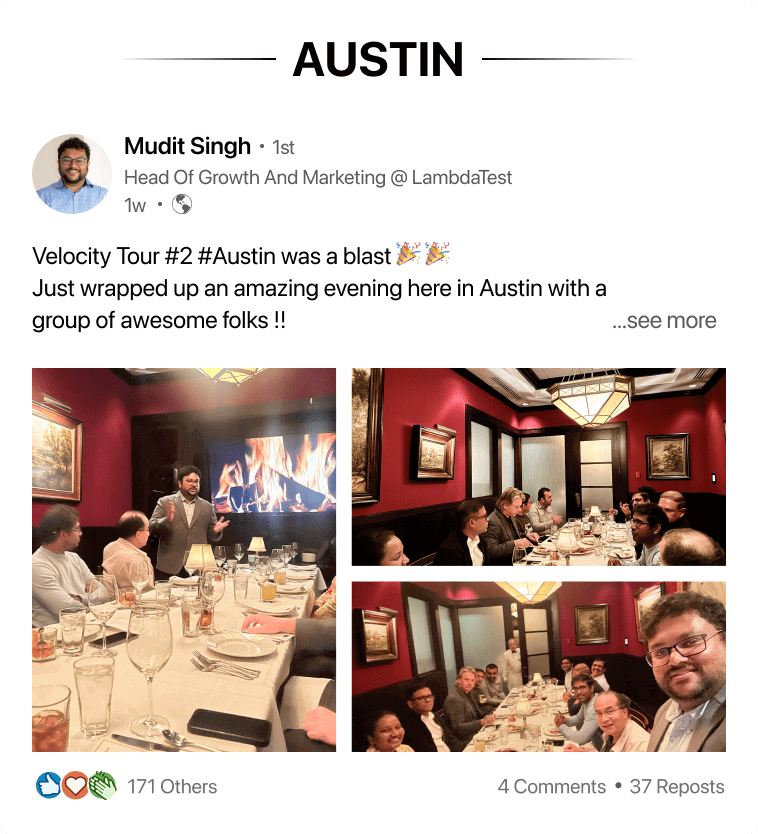View the 171 Others reactions list
The height and width of the screenshot is (834, 758).
pos(172,787)
